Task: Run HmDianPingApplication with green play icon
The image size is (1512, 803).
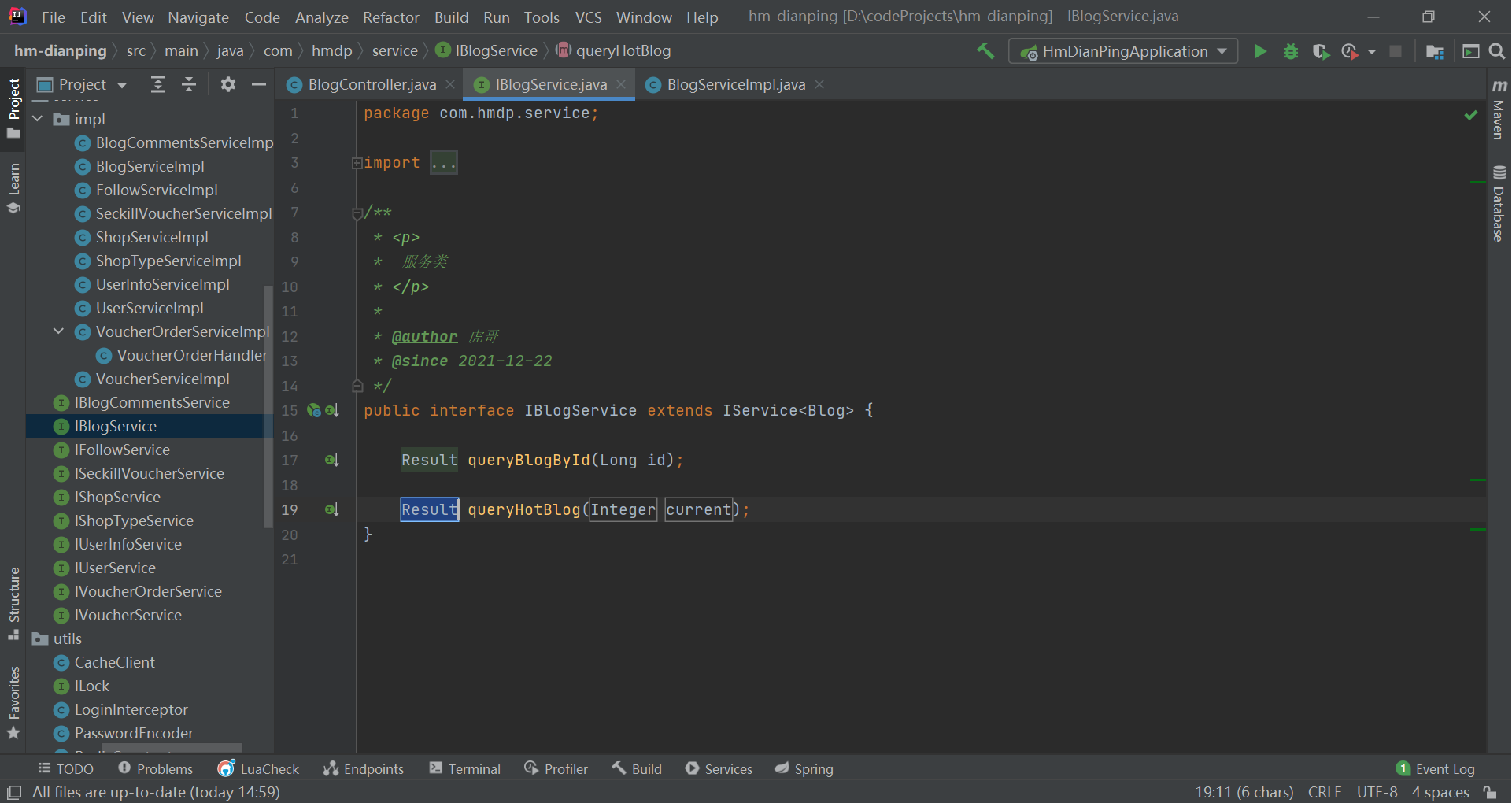Action: 1260,51
